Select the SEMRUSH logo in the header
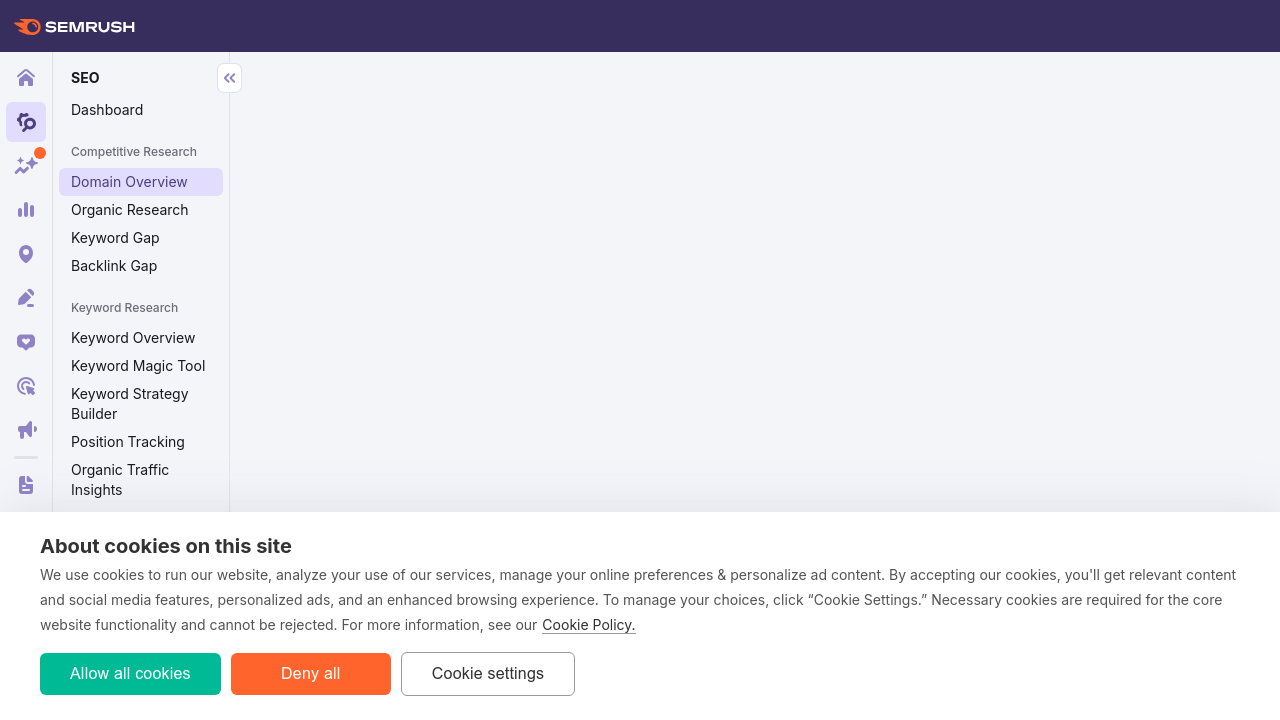Viewport: 1280px width, 720px height. (74, 26)
